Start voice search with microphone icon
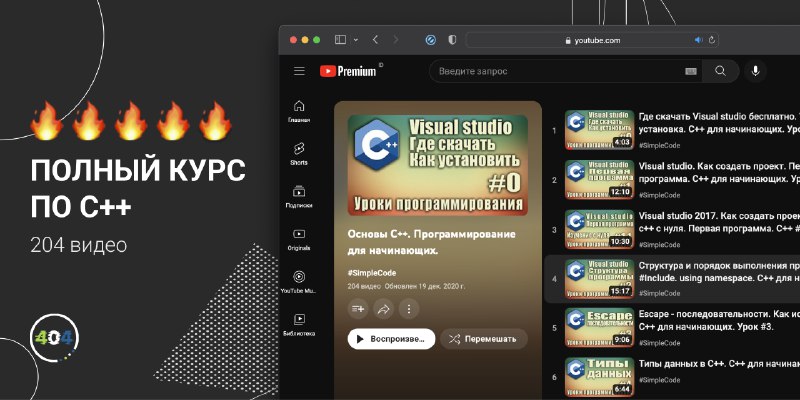Viewport: 800px width, 400px height. coord(756,71)
